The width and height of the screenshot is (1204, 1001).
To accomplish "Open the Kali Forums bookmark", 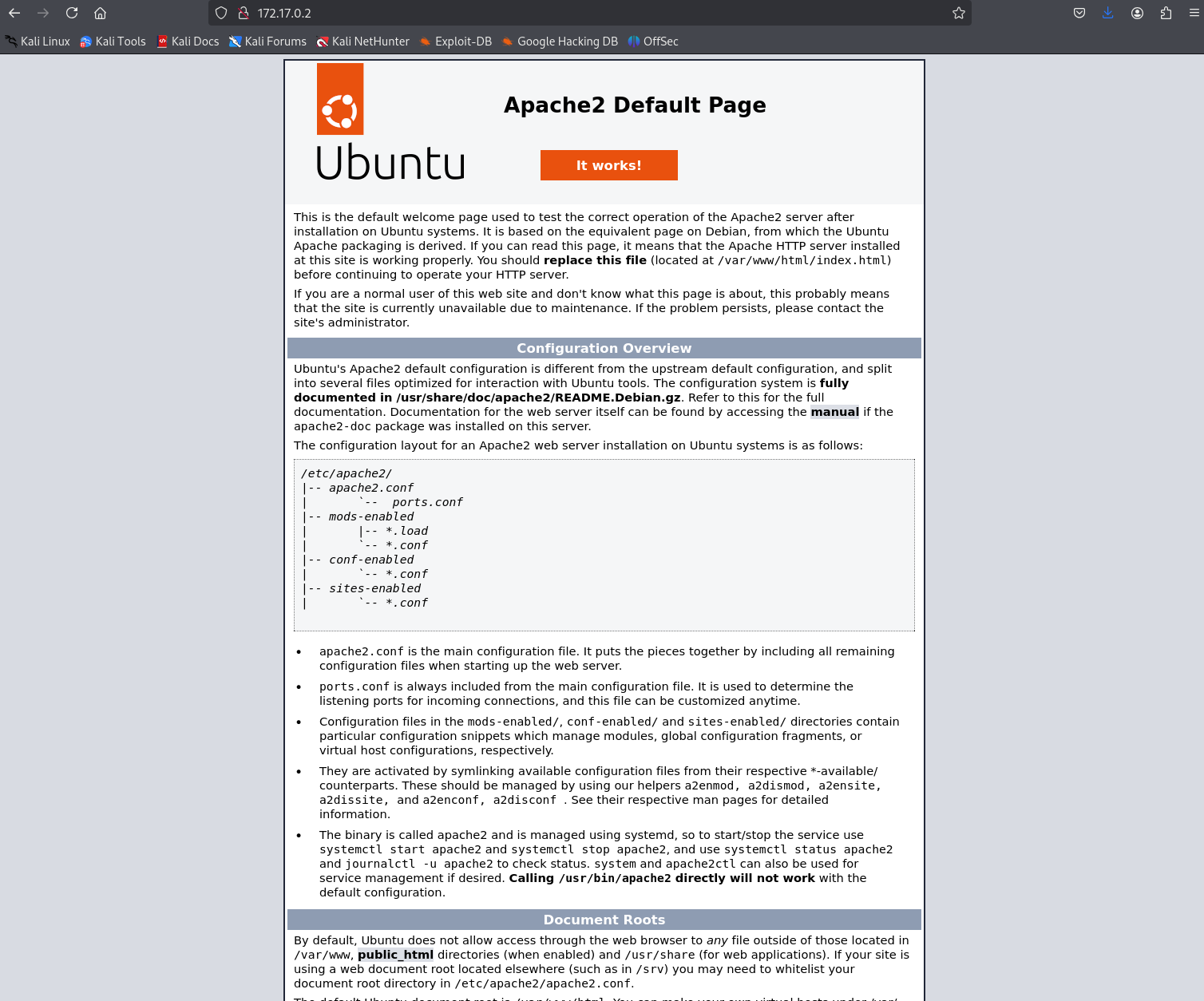I will (x=267, y=42).
